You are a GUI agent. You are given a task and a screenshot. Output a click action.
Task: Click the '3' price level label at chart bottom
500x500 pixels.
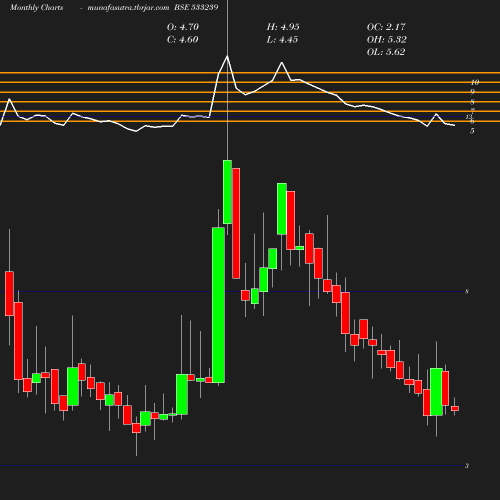coord(467,466)
